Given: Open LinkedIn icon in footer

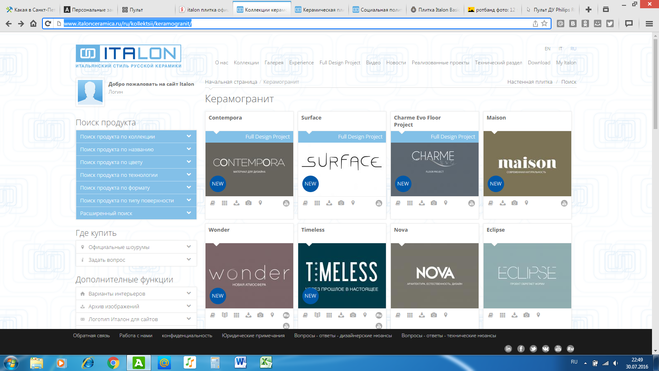Looking at the screenshot, I should pyautogui.click(x=508, y=349).
